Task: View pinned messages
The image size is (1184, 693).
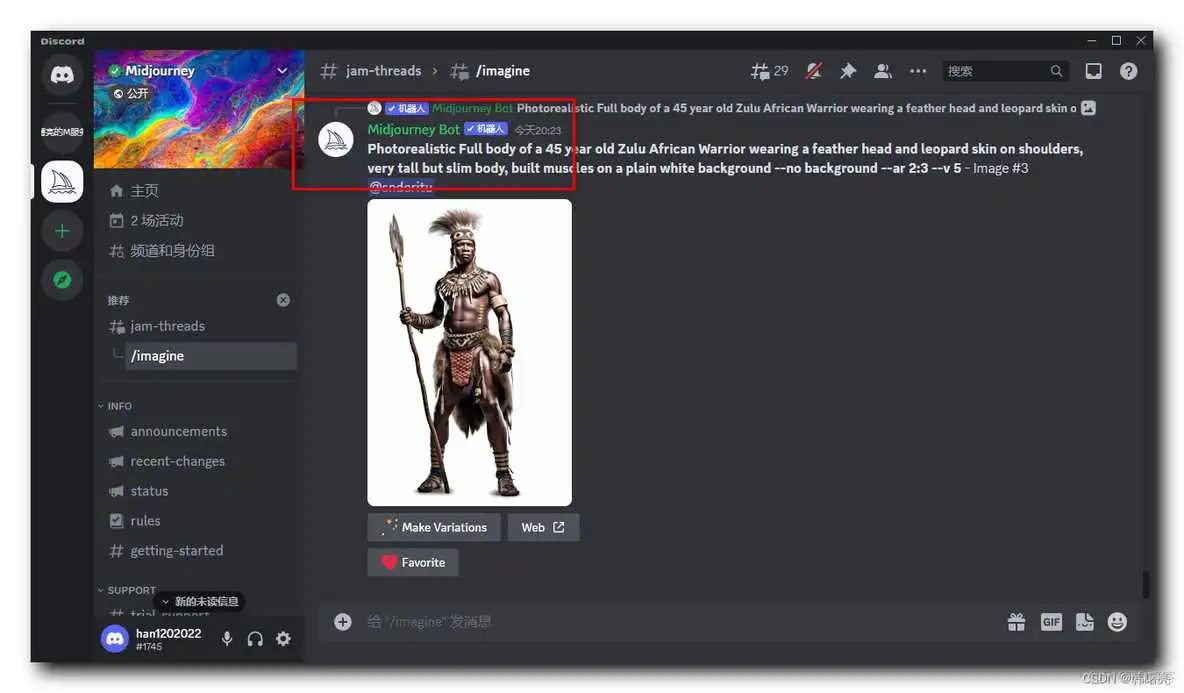Action: click(847, 70)
